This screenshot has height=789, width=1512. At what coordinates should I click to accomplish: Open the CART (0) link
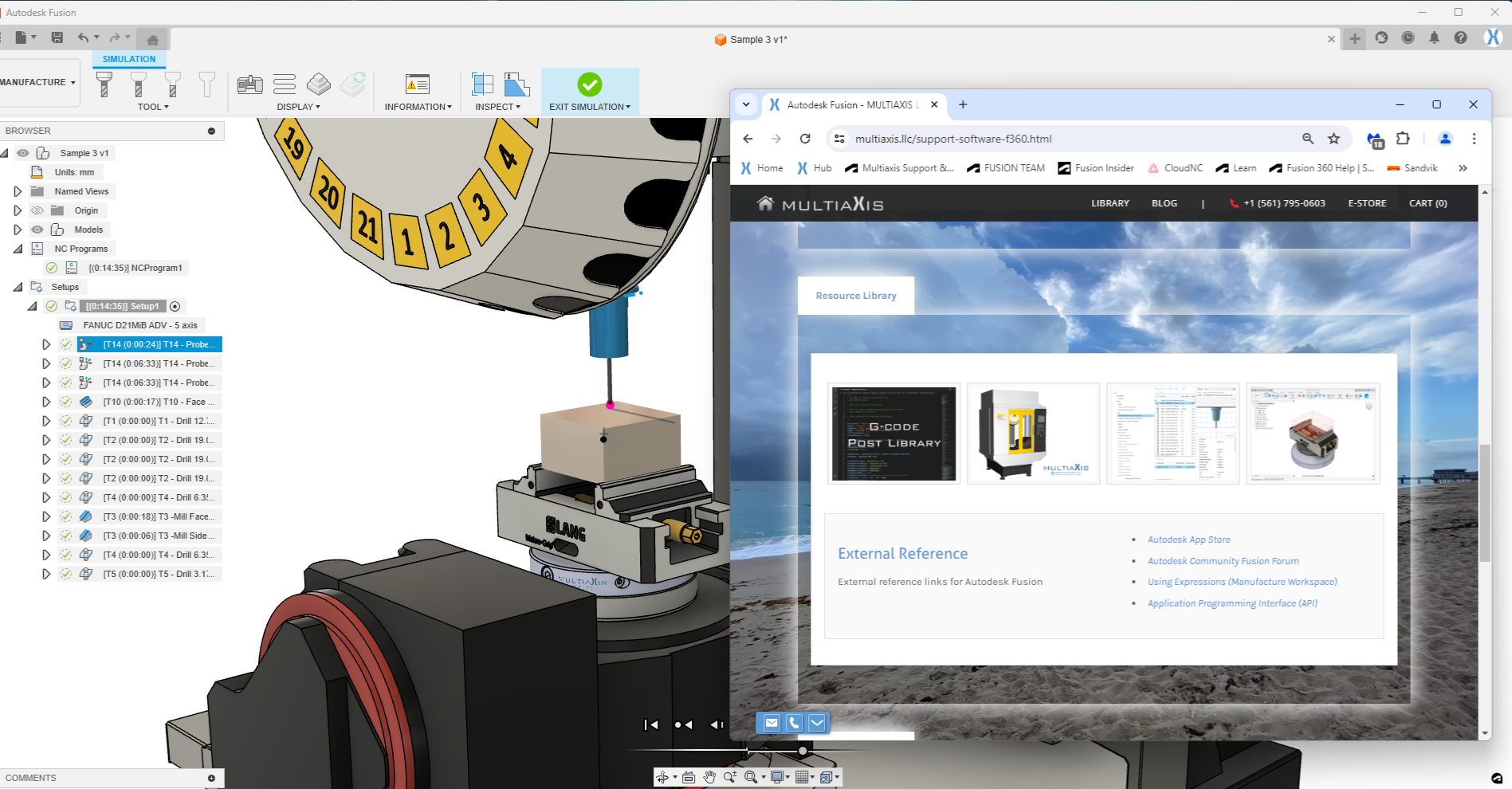pyautogui.click(x=1428, y=203)
